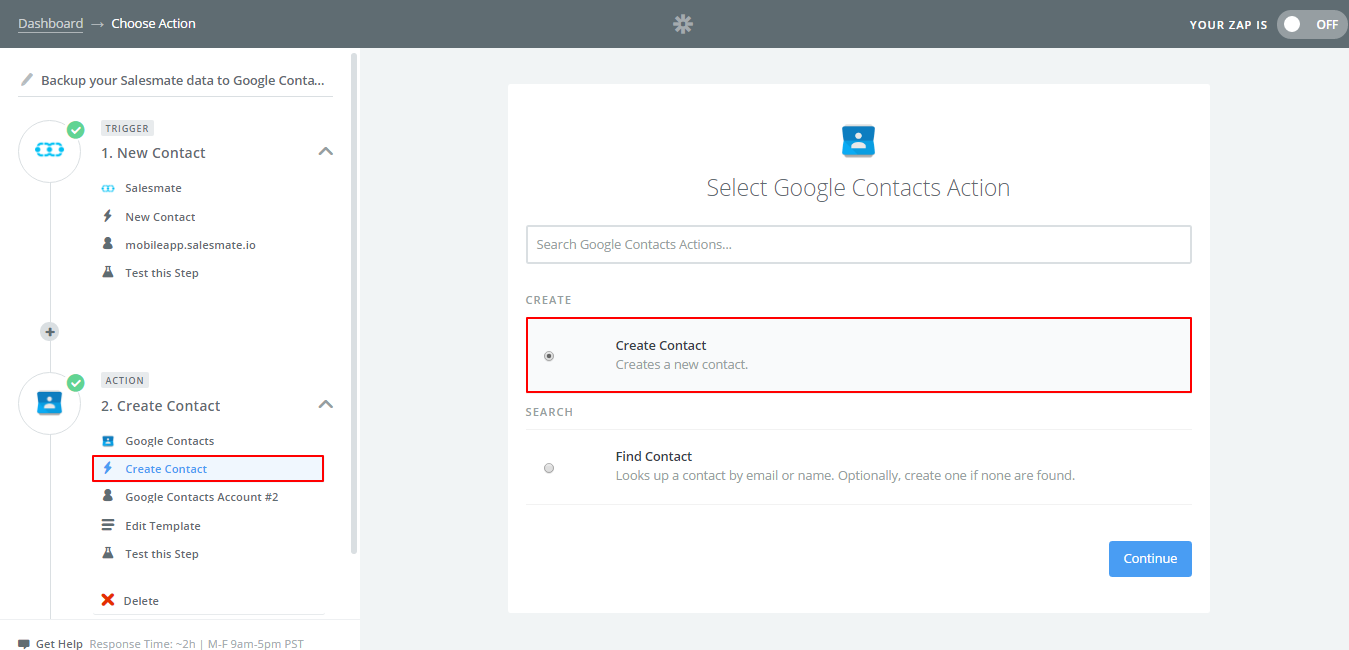This screenshot has height=650, width=1349.
Task: Click the person icon beside mobileapp.salesmate.io
Action: (x=108, y=244)
